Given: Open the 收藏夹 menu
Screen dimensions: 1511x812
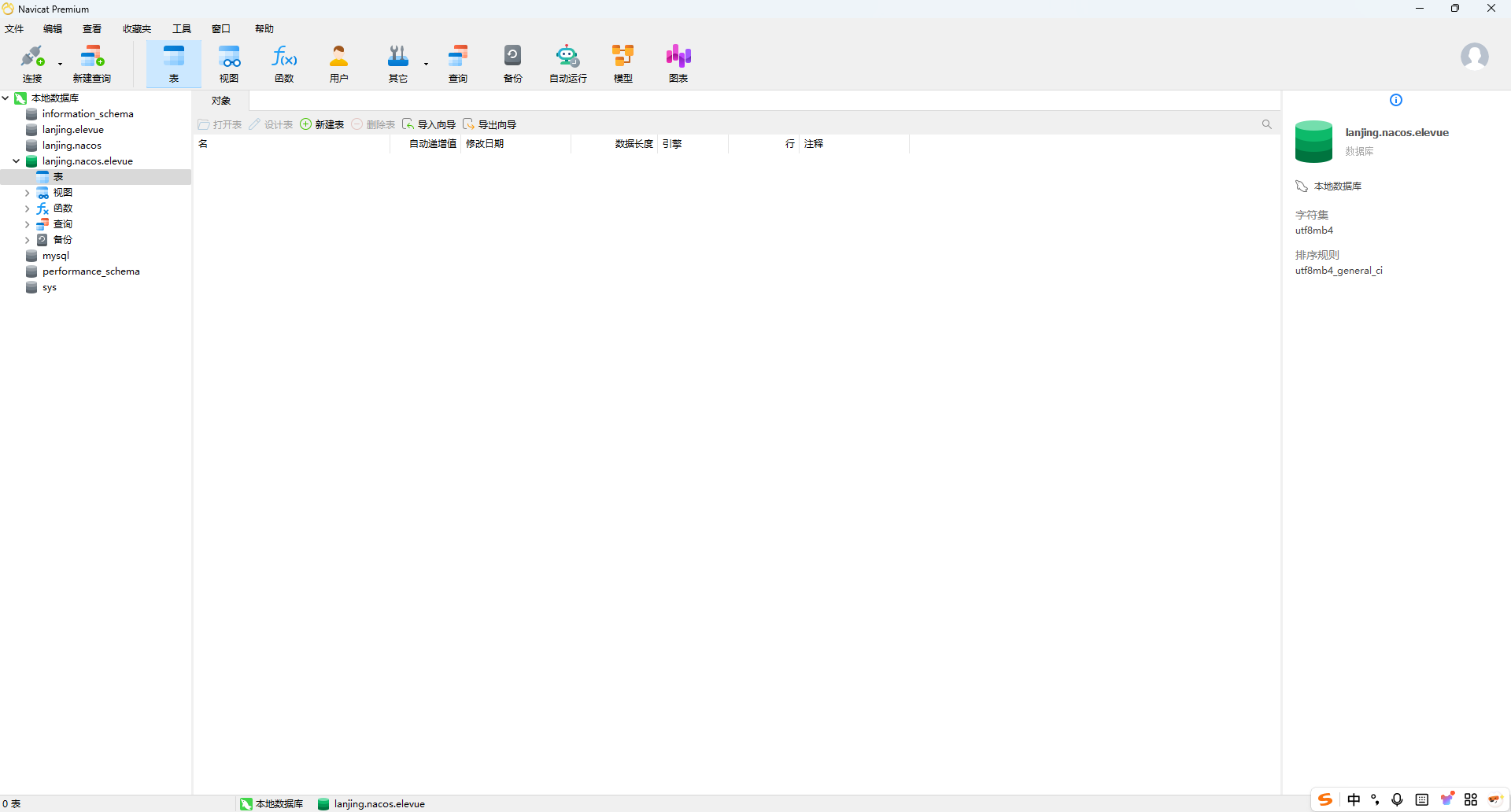Looking at the screenshot, I should coord(137,29).
